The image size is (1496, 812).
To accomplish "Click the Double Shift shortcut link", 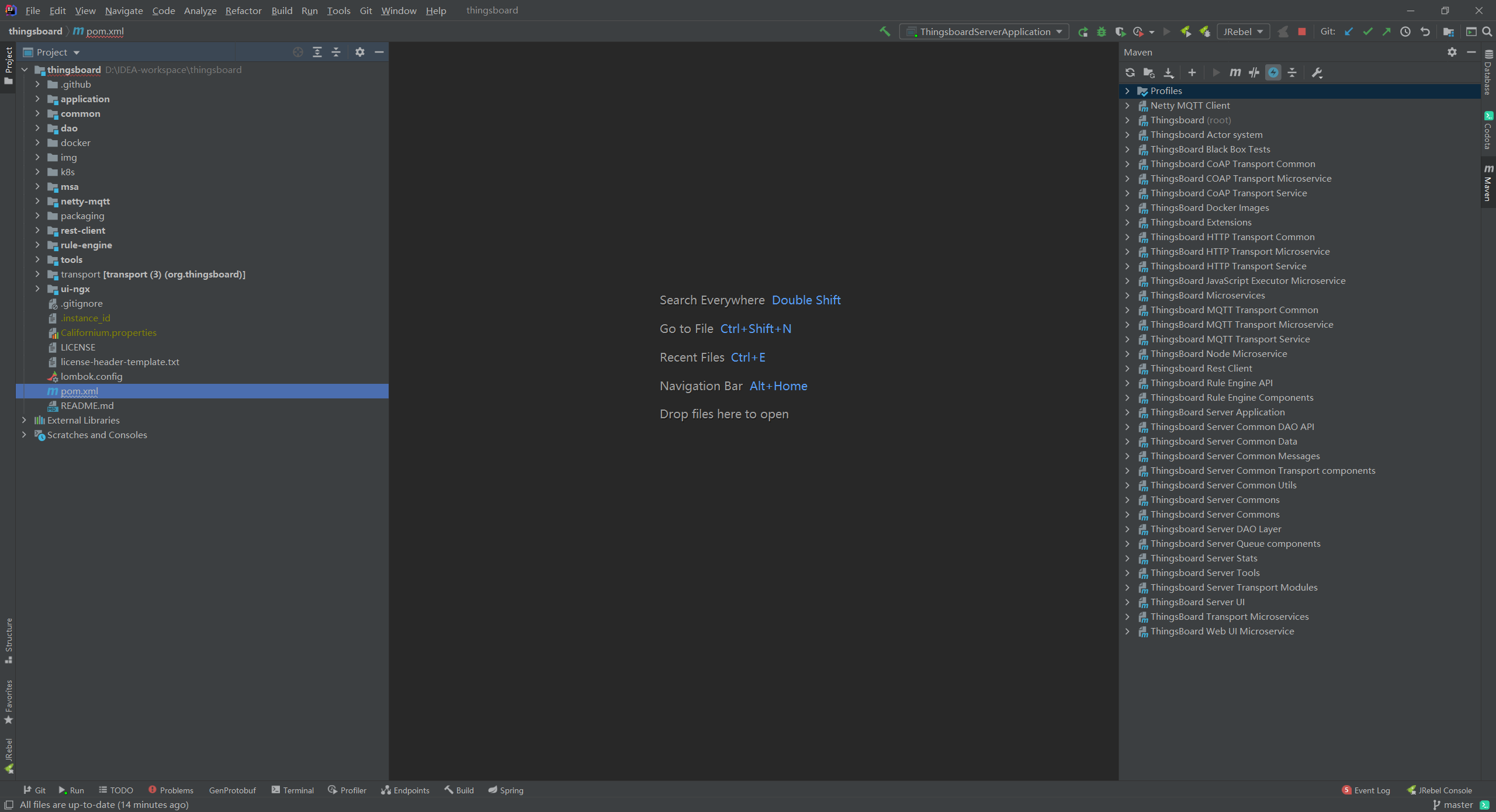I will pyautogui.click(x=806, y=300).
